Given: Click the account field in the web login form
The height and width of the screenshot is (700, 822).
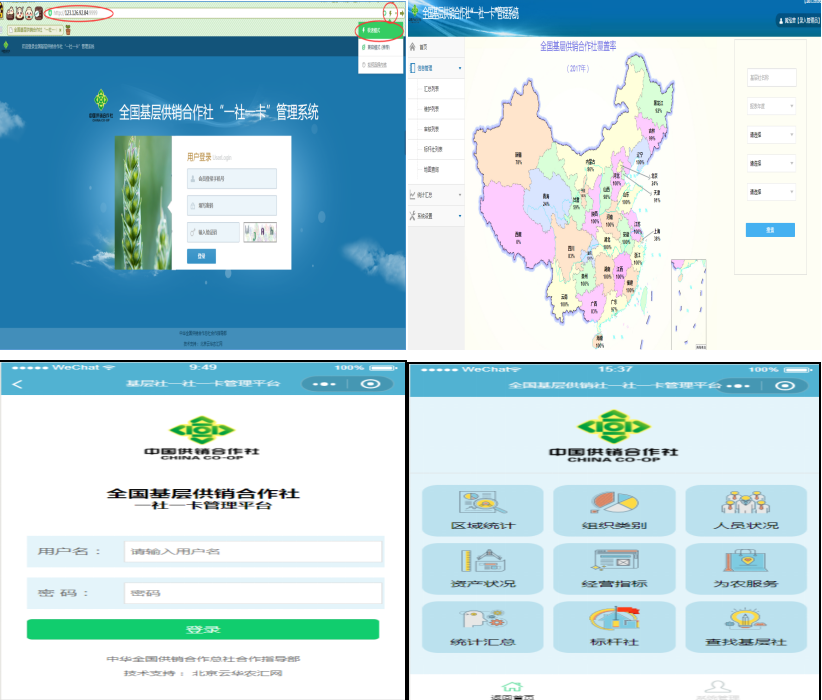Looking at the screenshot, I should pos(232,178).
